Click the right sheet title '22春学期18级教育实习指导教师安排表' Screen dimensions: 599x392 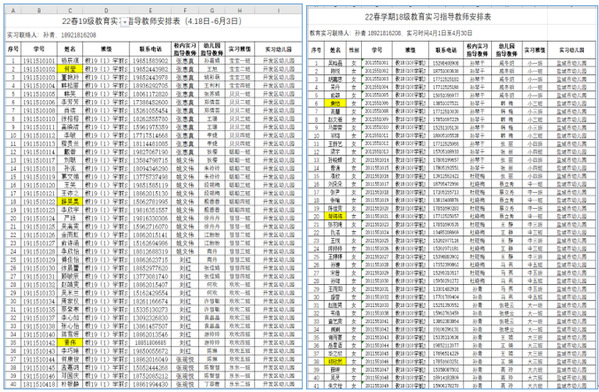pos(428,17)
